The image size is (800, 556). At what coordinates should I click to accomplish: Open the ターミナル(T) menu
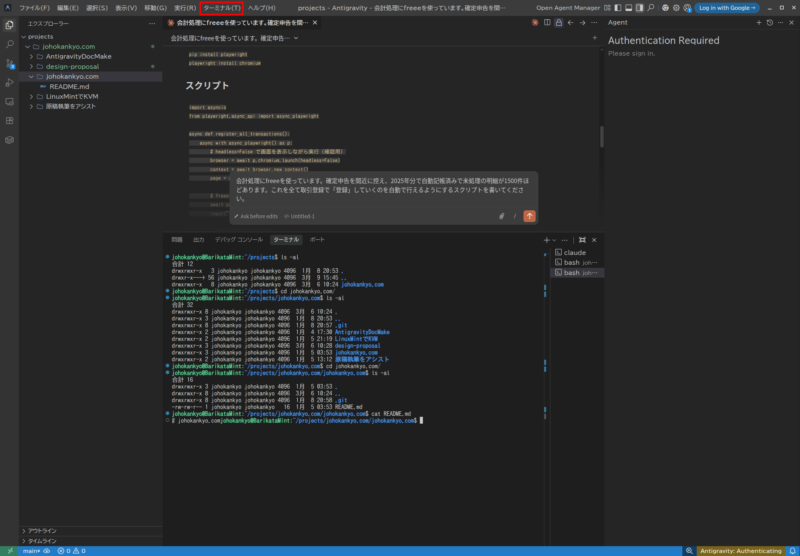(x=222, y=7)
